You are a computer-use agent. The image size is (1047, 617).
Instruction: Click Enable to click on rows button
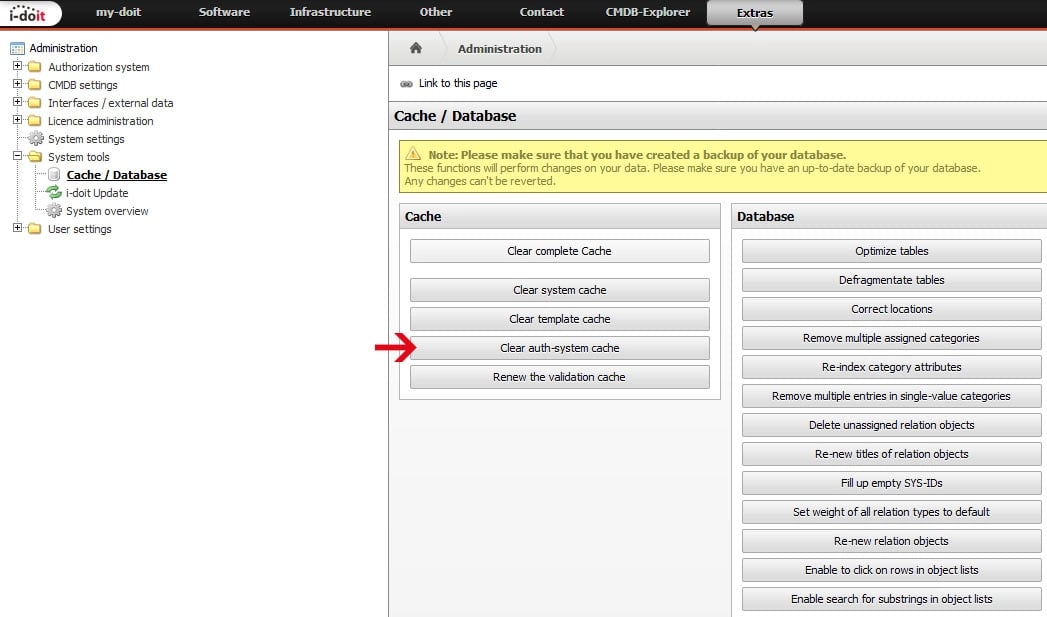[891, 570]
